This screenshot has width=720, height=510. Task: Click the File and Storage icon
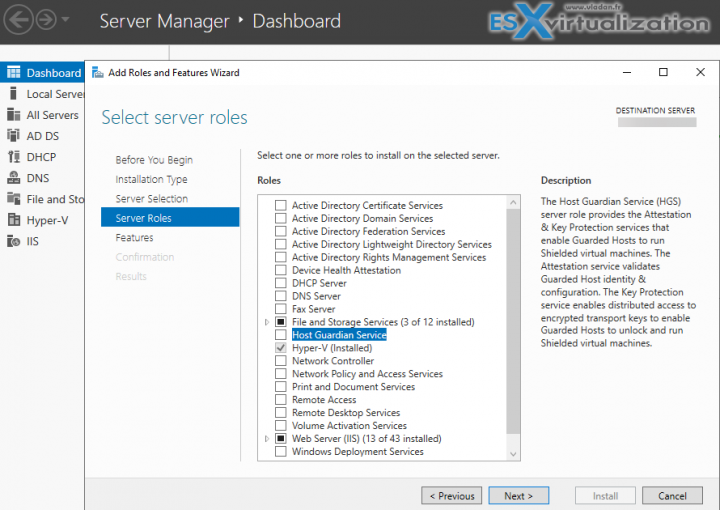pos(14,199)
